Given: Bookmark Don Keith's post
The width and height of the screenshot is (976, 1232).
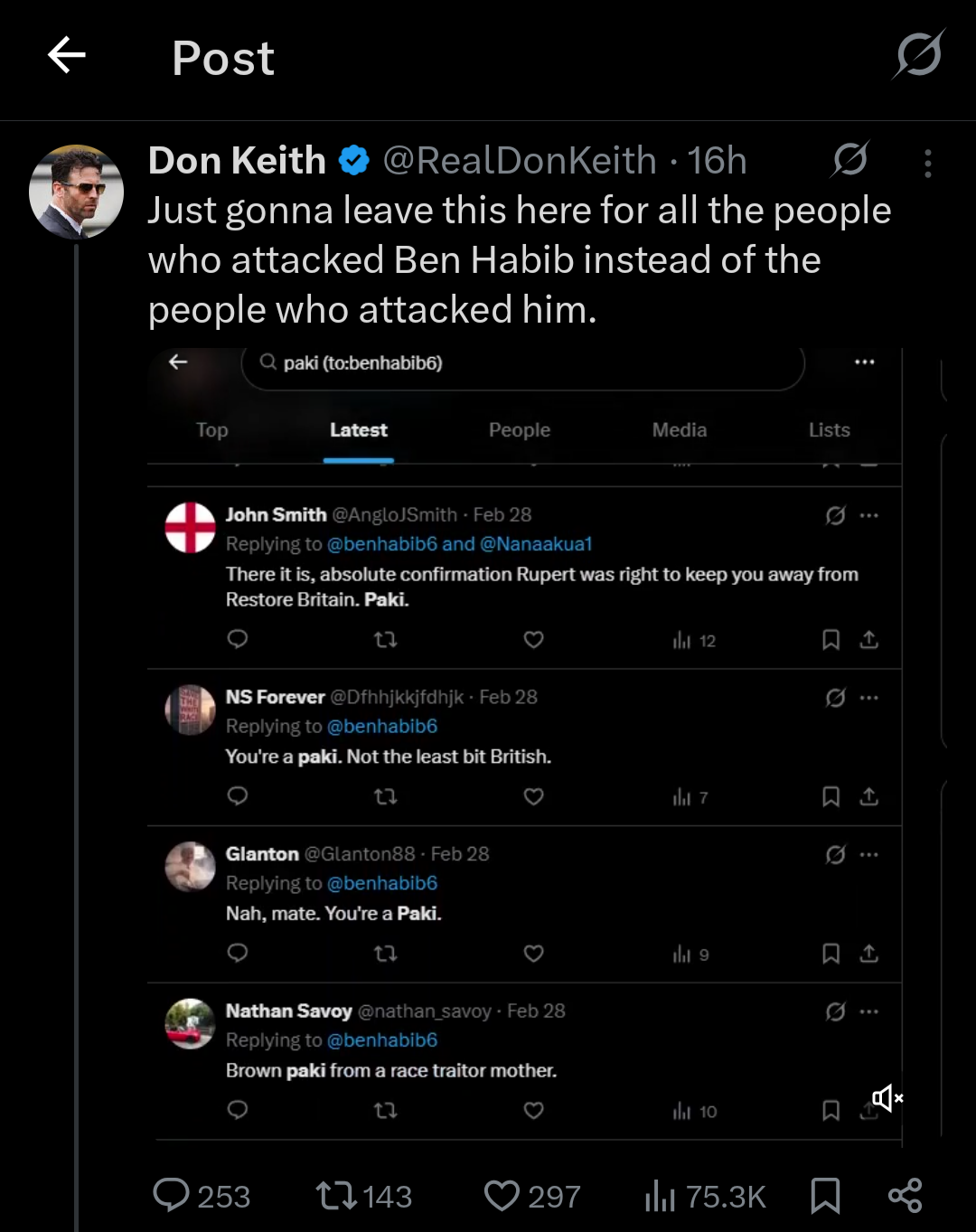Looking at the screenshot, I should coord(825,1195).
